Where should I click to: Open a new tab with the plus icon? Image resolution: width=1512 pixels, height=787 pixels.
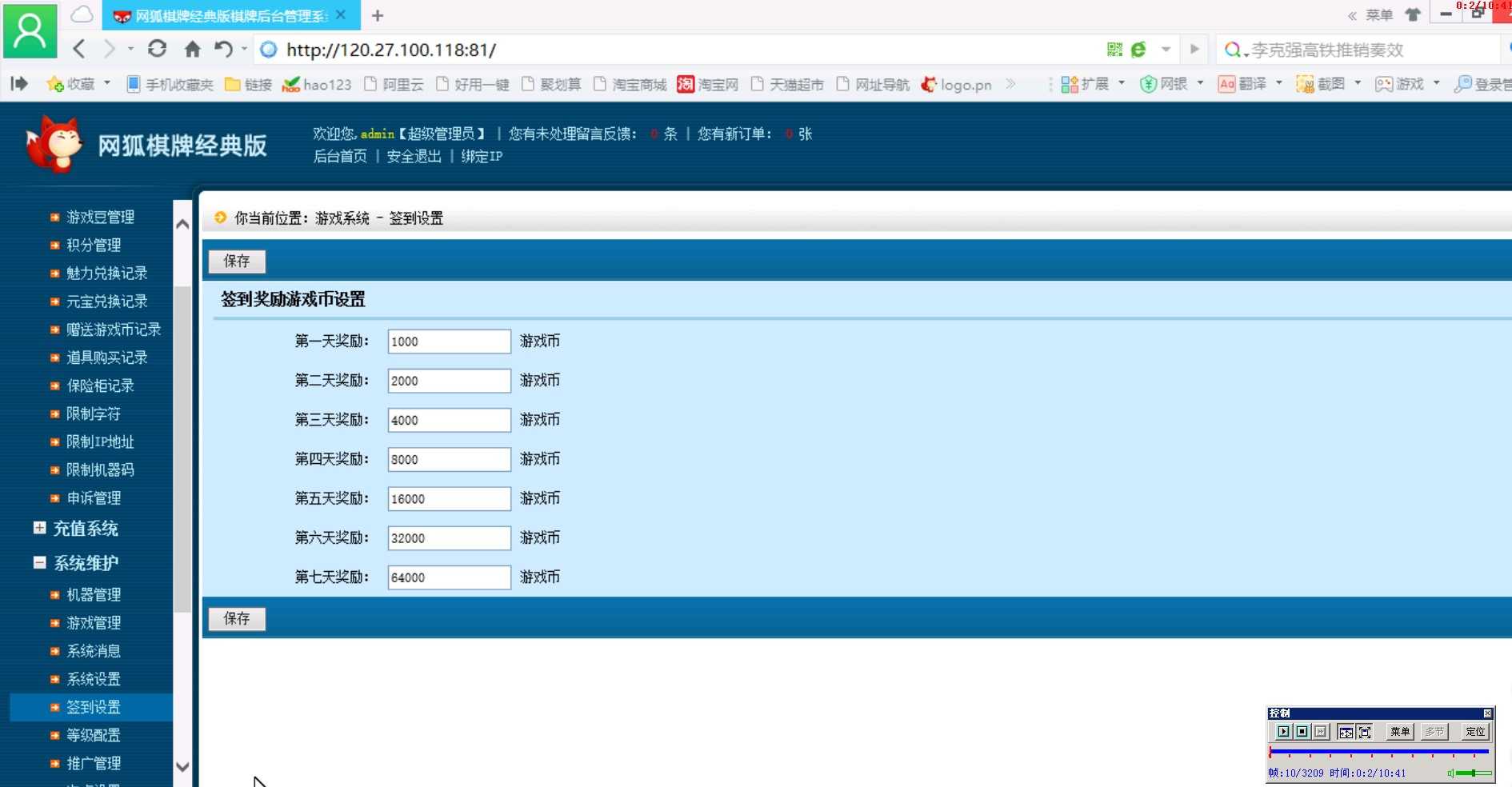pyautogui.click(x=378, y=15)
